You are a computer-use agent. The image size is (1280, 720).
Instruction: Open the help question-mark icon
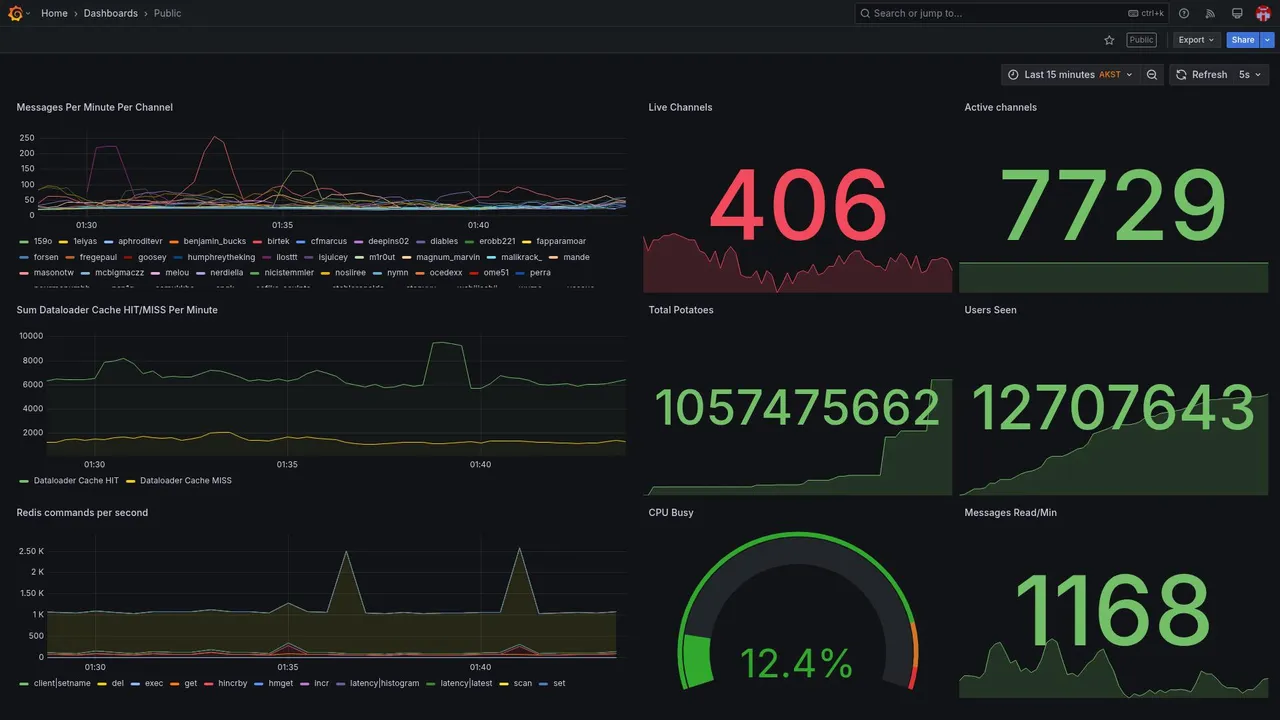tap(1184, 13)
